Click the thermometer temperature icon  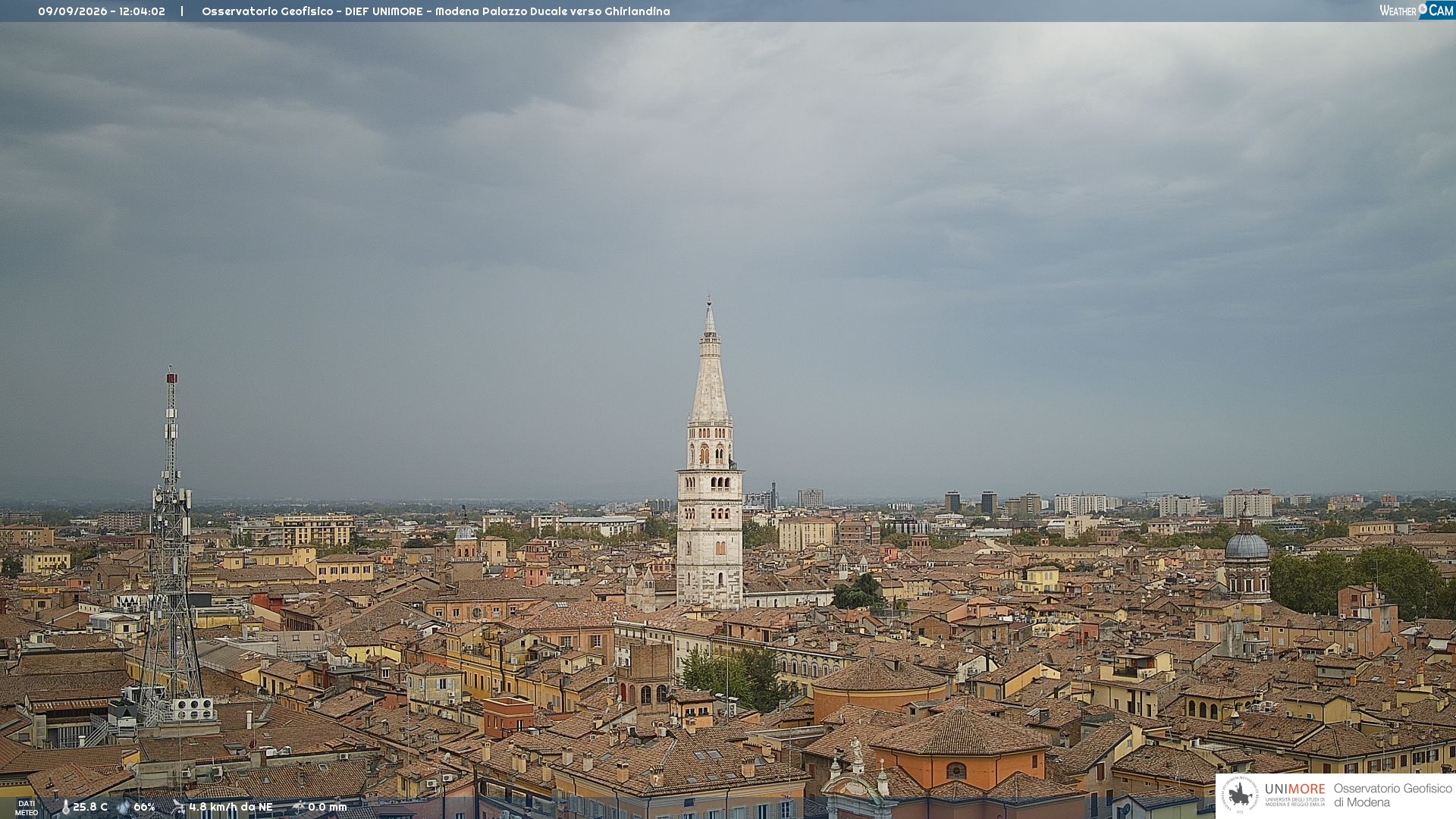[65, 808]
